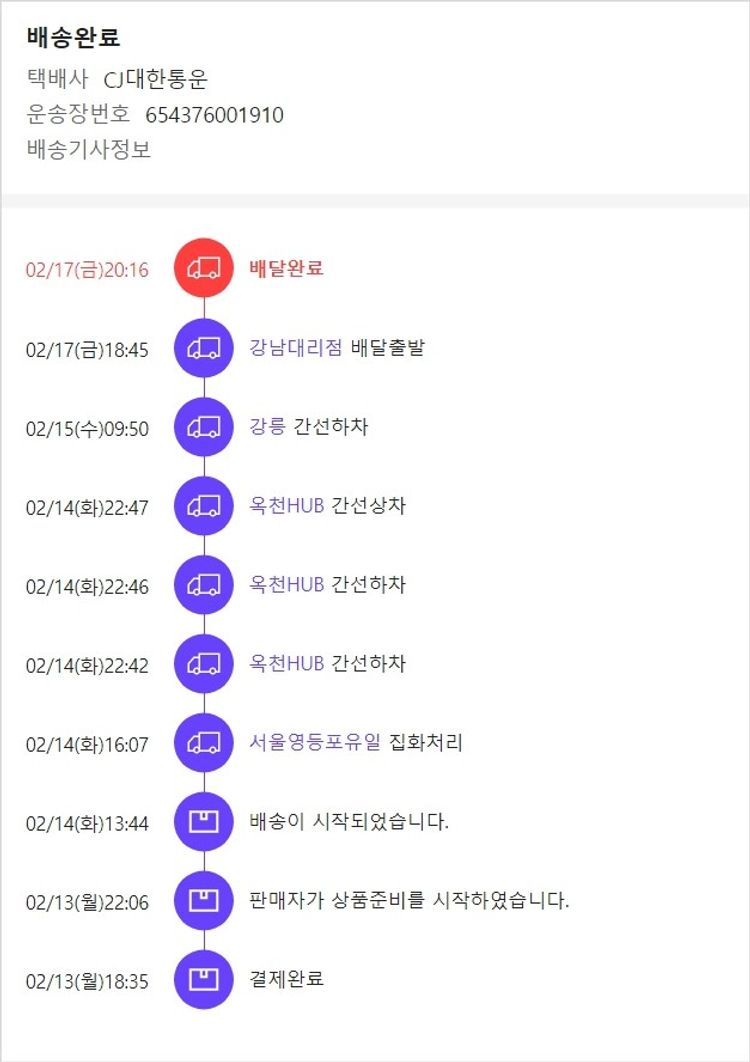Screen dimensions: 750x1062
Task: Open the 강릉 location link
Action: (x=267, y=427)
